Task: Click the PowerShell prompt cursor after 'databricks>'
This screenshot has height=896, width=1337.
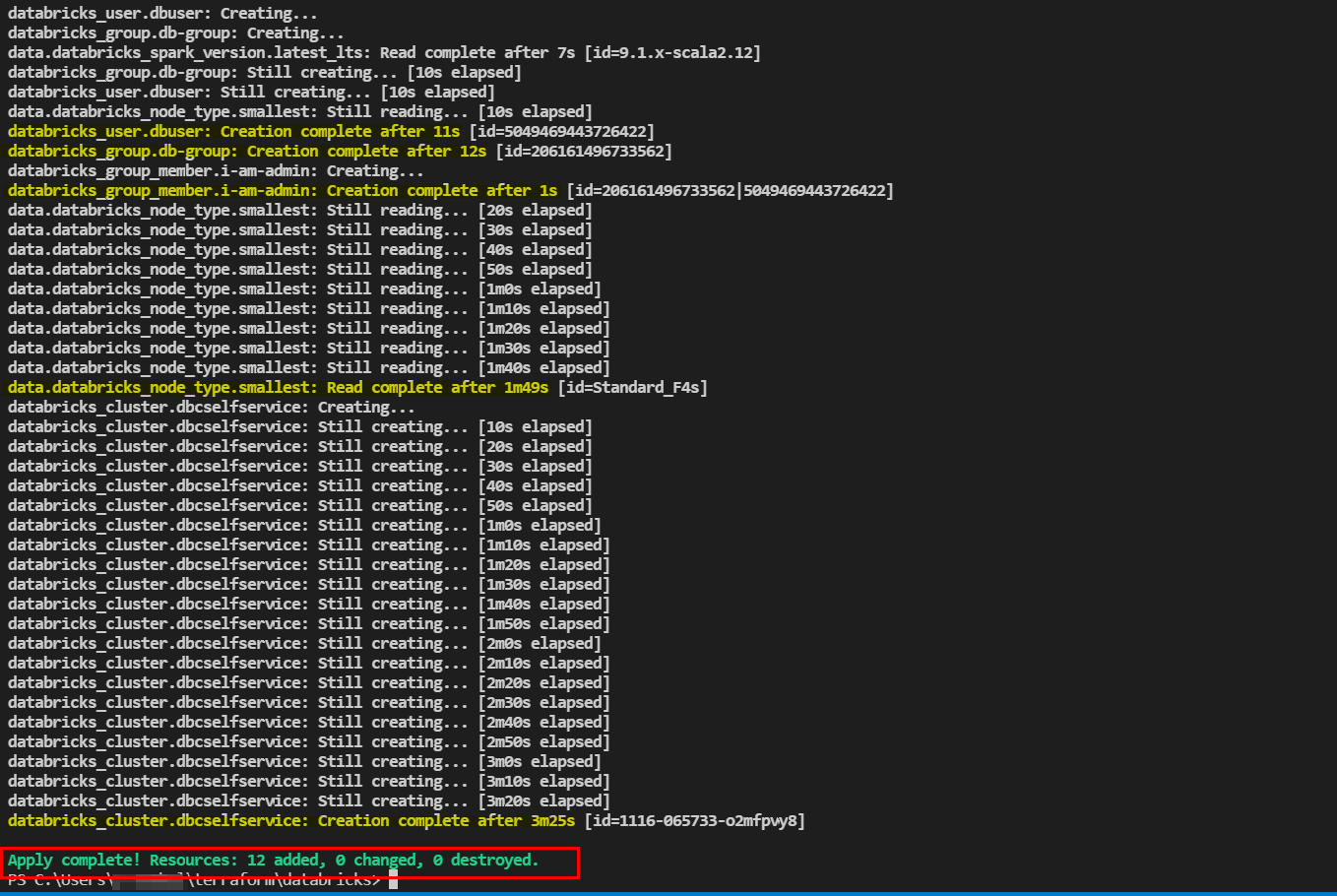Action: pyautogui.click(x=393, y=880)
